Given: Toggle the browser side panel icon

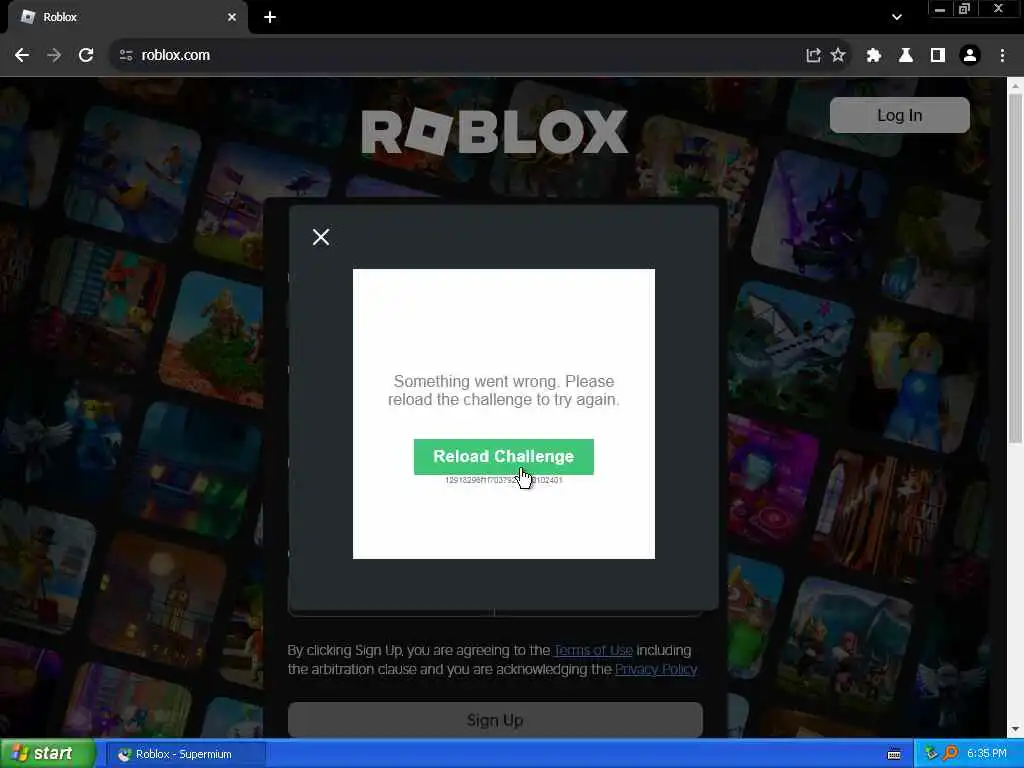Looking at the screenshot, I should coord(938,56).
